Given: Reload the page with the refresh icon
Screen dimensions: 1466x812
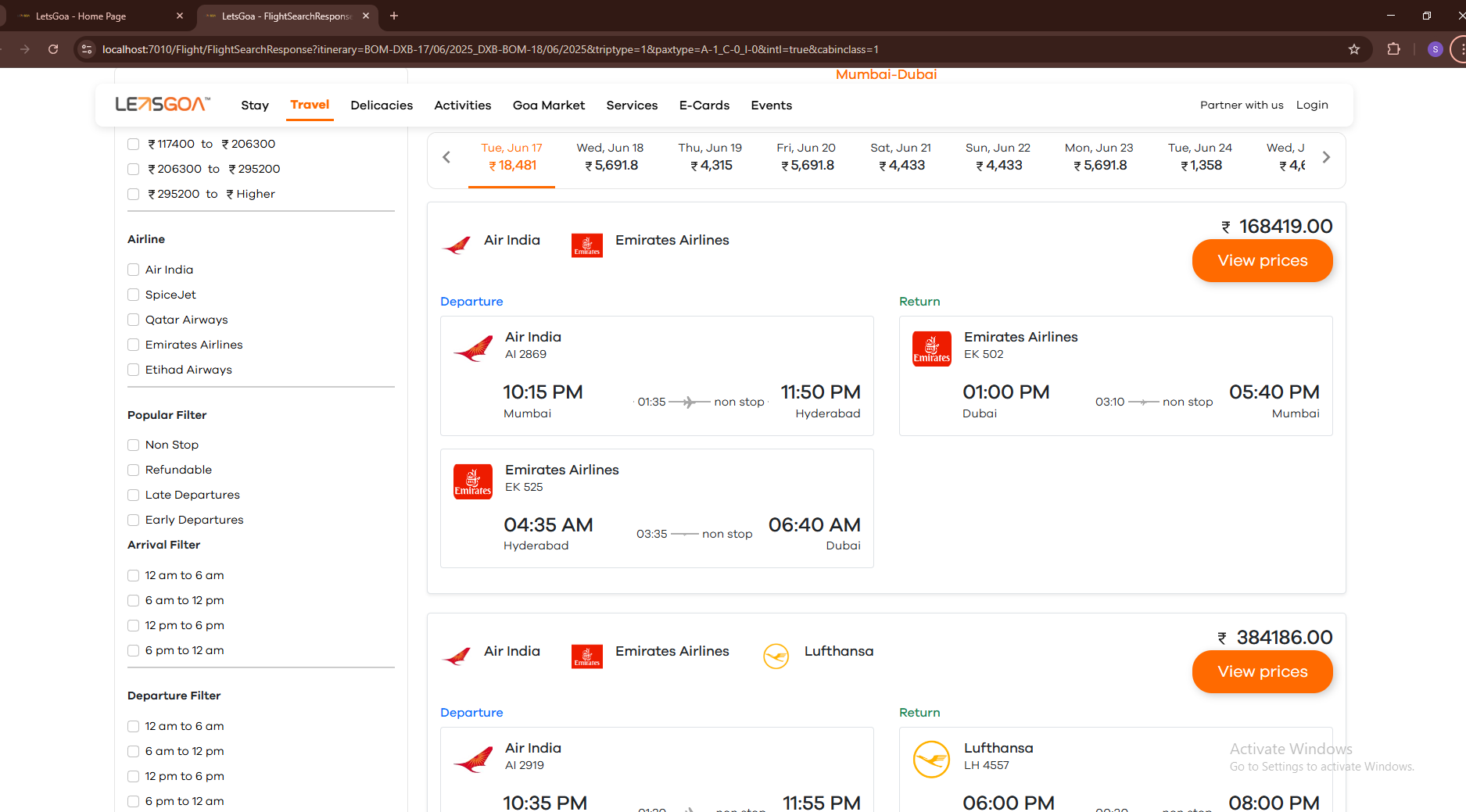Looking at the screenshot, I should 53,49.
